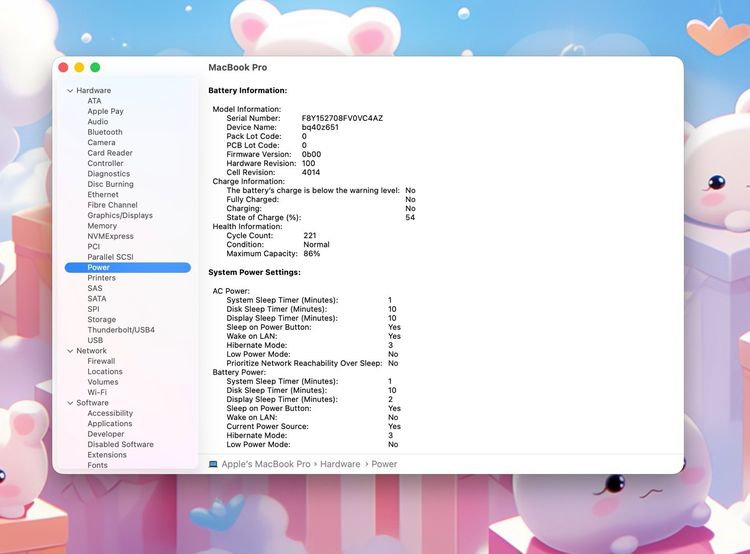Select Fonts in the sidebar

98,465
